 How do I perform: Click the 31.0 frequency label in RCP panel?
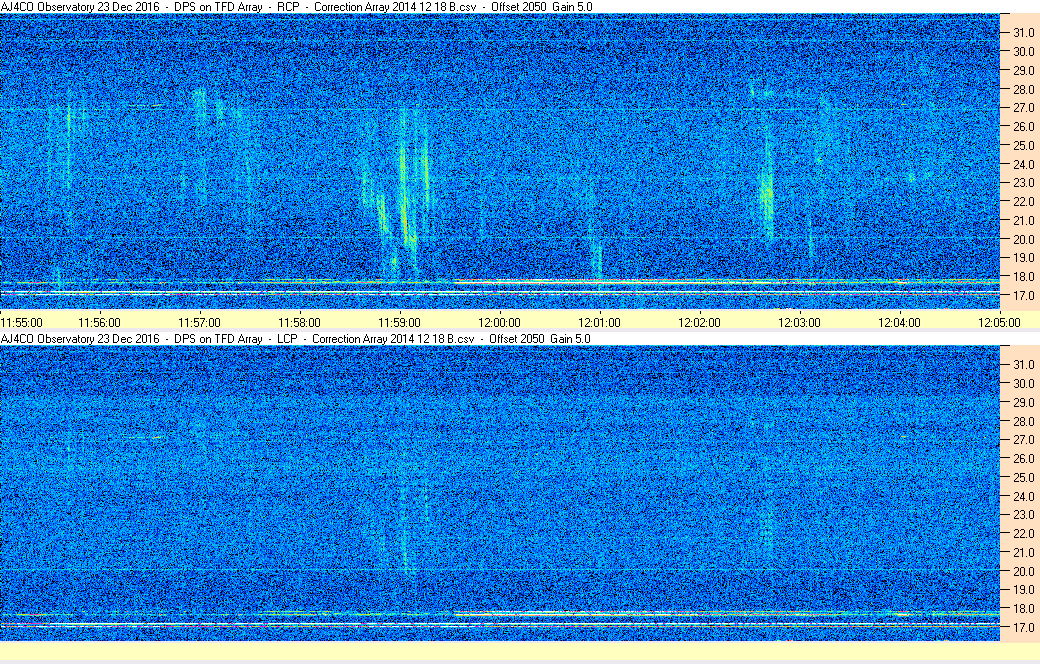(x=1023, y=33)
